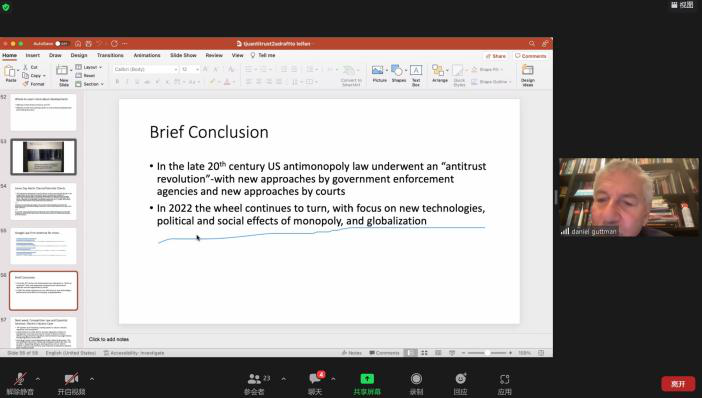Screen dimensions: 702x398
Task: Open Design Ideas pane
Action: point(528,75)
